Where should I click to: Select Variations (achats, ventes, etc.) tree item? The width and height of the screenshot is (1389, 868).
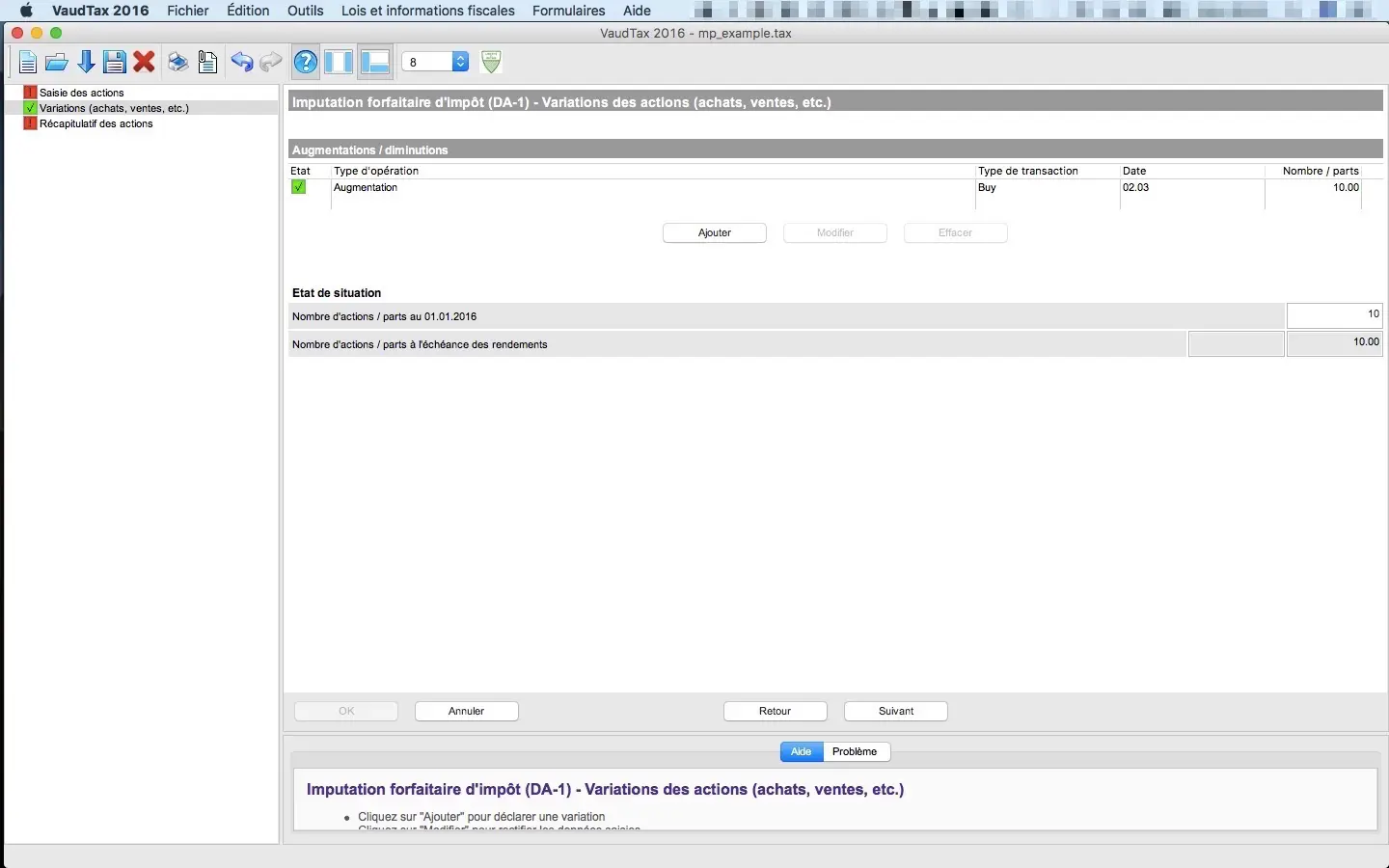coord(114,108)
